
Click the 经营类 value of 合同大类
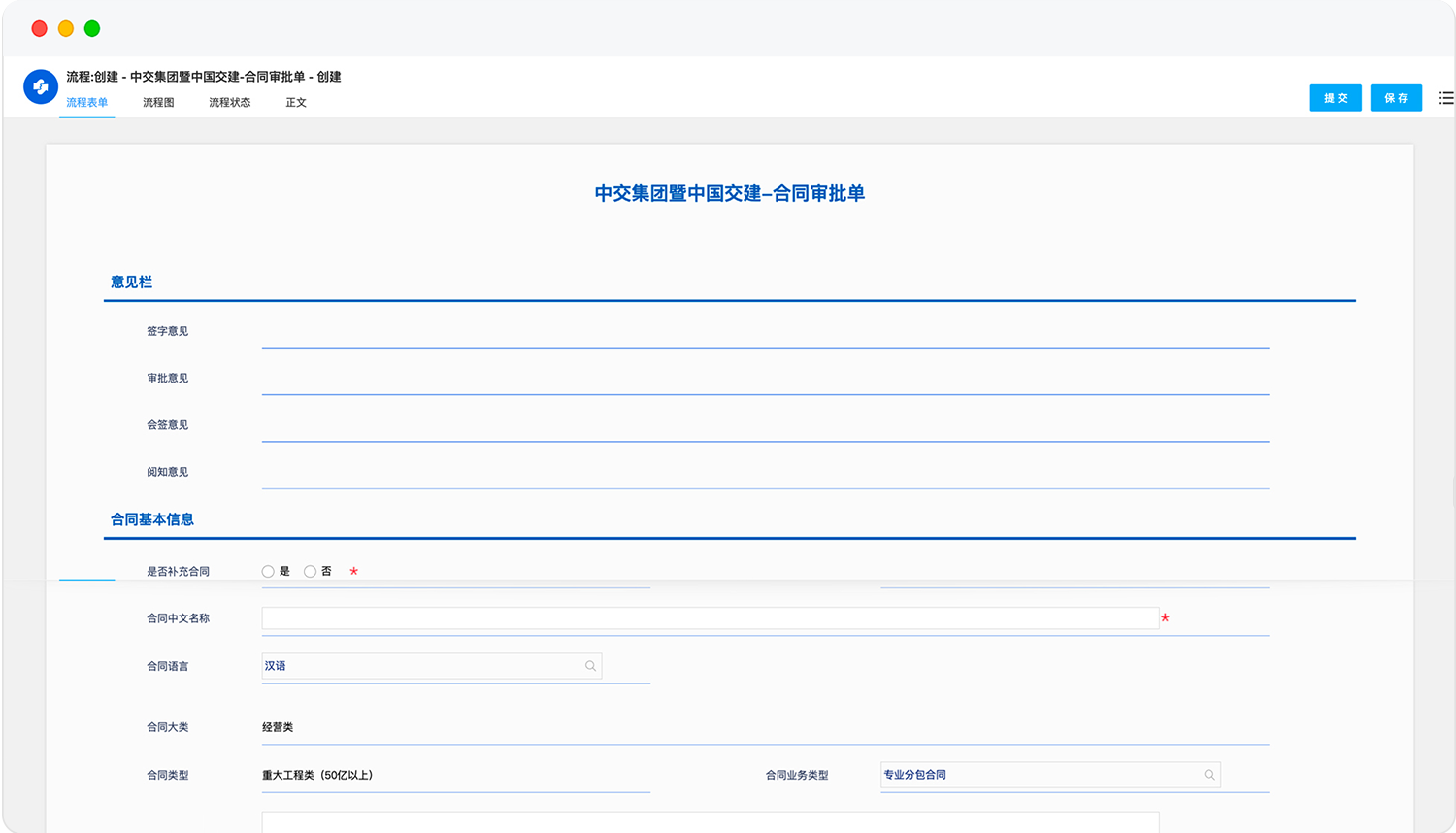point(278,727)
